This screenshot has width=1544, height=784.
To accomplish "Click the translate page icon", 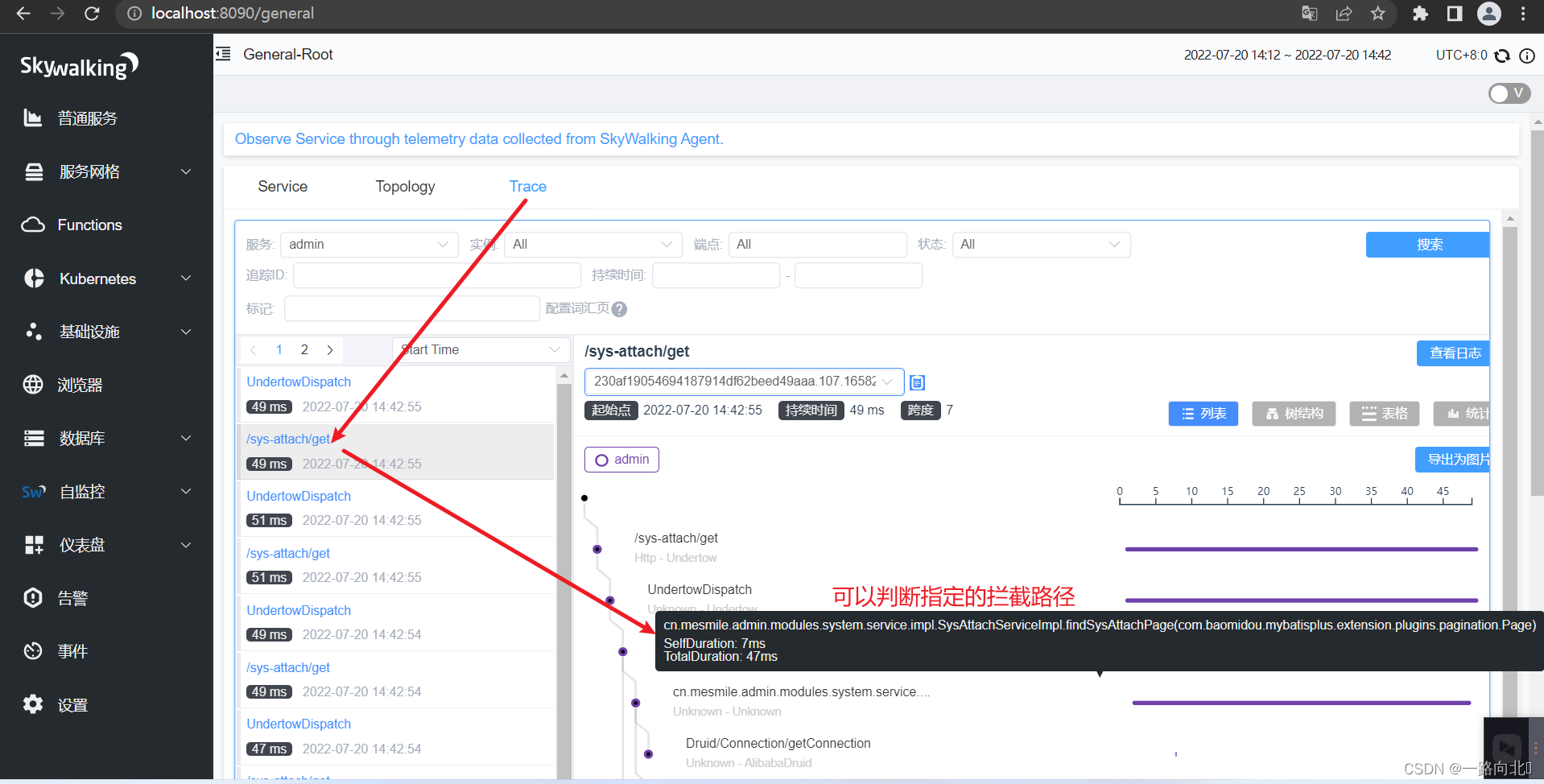I will click(1310, 14).
